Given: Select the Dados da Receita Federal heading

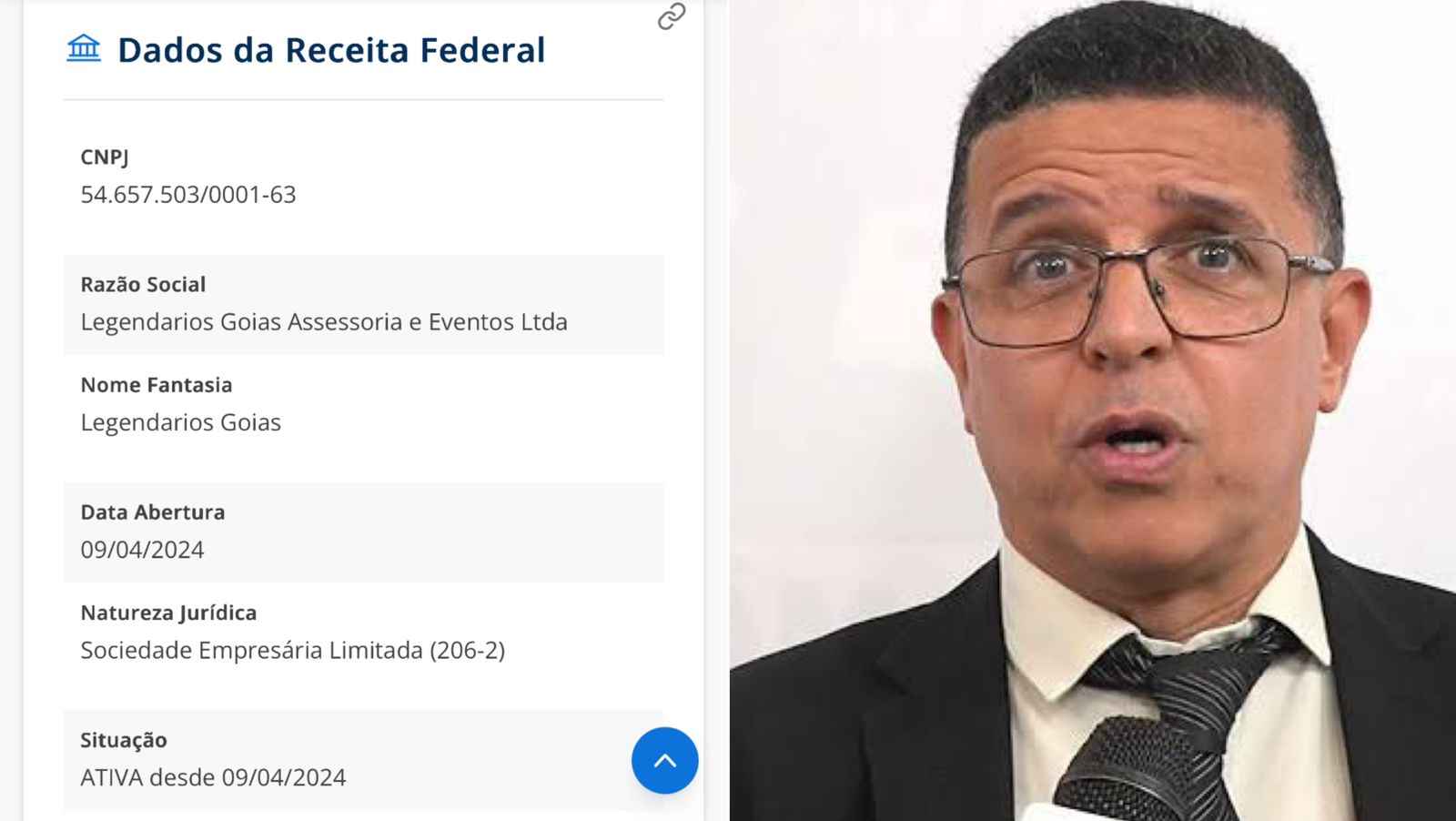Looking at the screenshot, I should click(x=331, y=50).
